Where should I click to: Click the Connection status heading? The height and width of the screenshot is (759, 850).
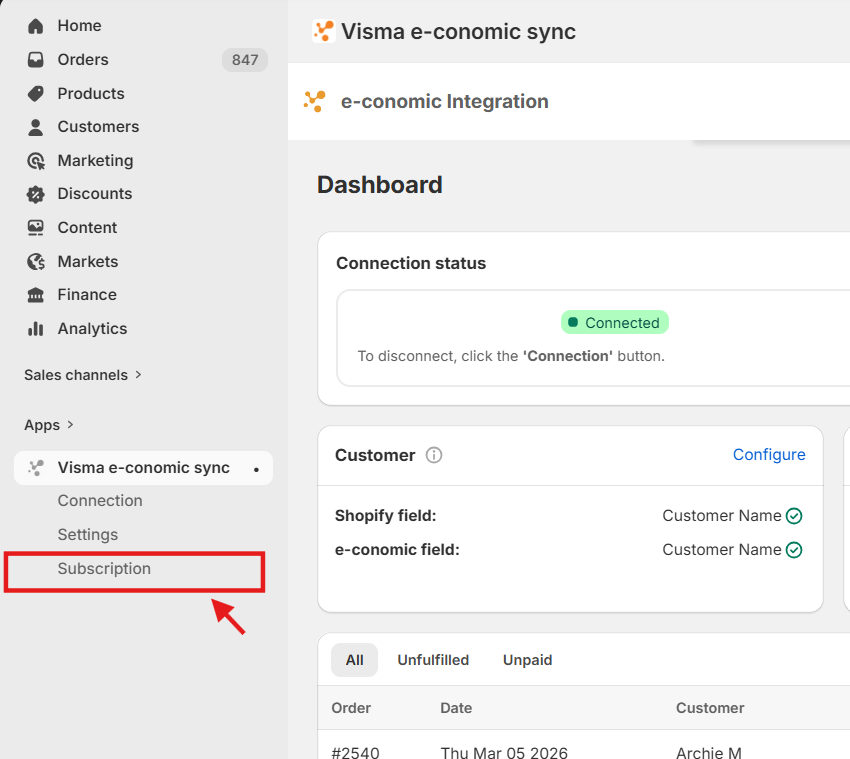(411, 263)
